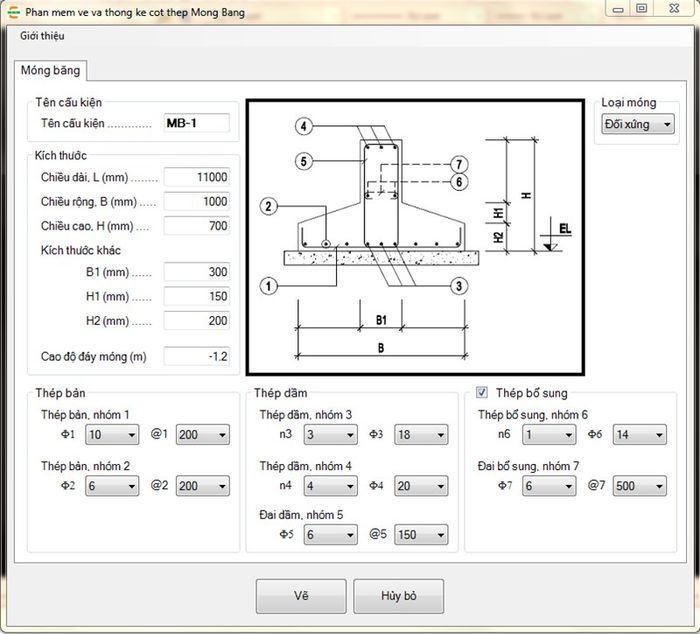Open the Φ5 stirrup diameter dropdown
The image size is (700, 634).
[330, 534]
